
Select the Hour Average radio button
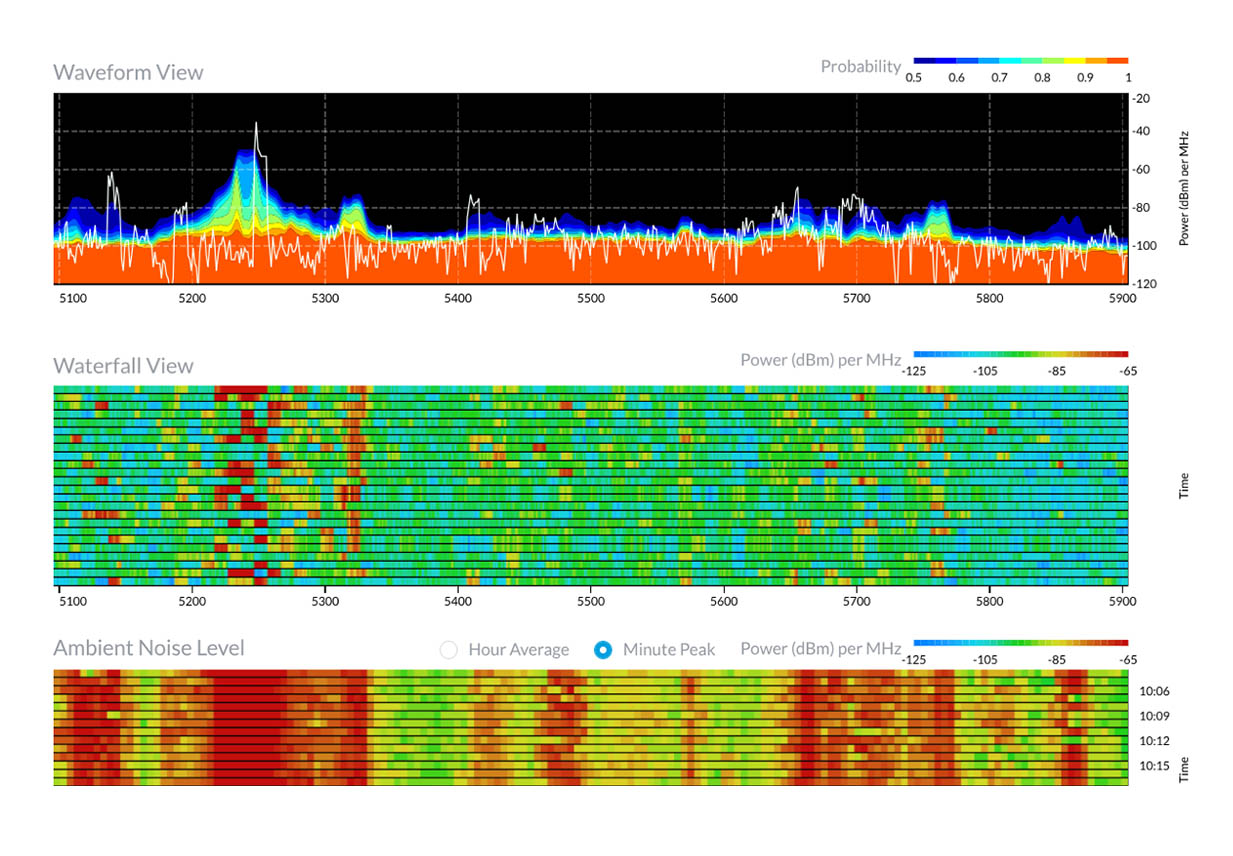click(x=449, y=650)
